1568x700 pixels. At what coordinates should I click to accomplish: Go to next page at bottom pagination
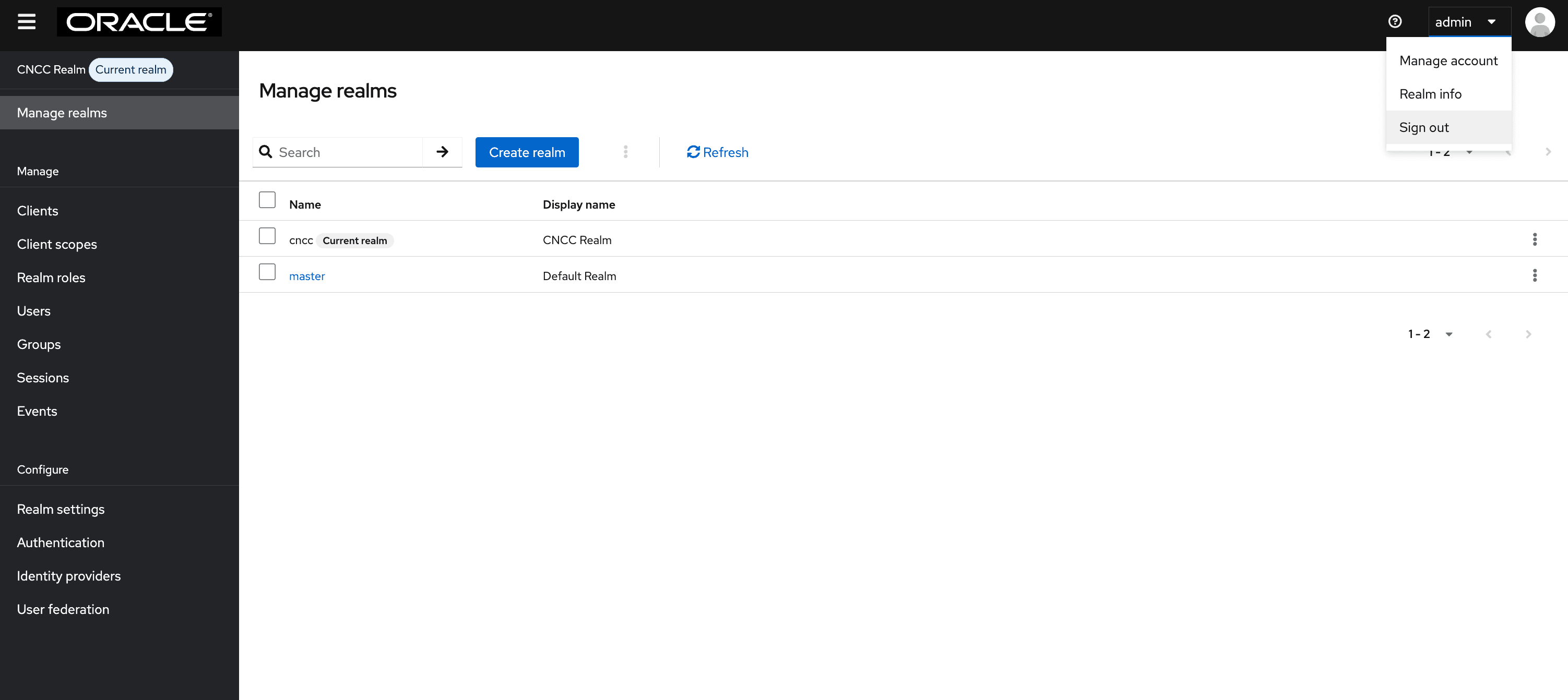(1528, 334)
